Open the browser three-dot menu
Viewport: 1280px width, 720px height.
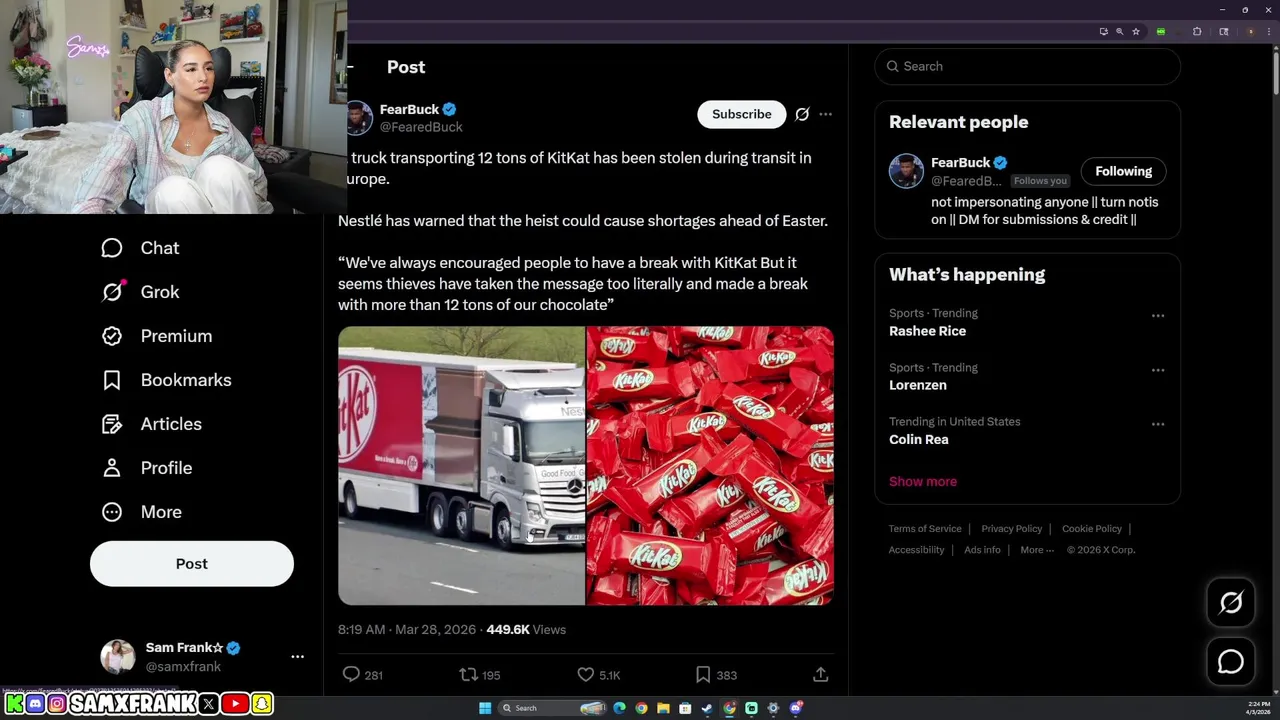coord(1268,31)
